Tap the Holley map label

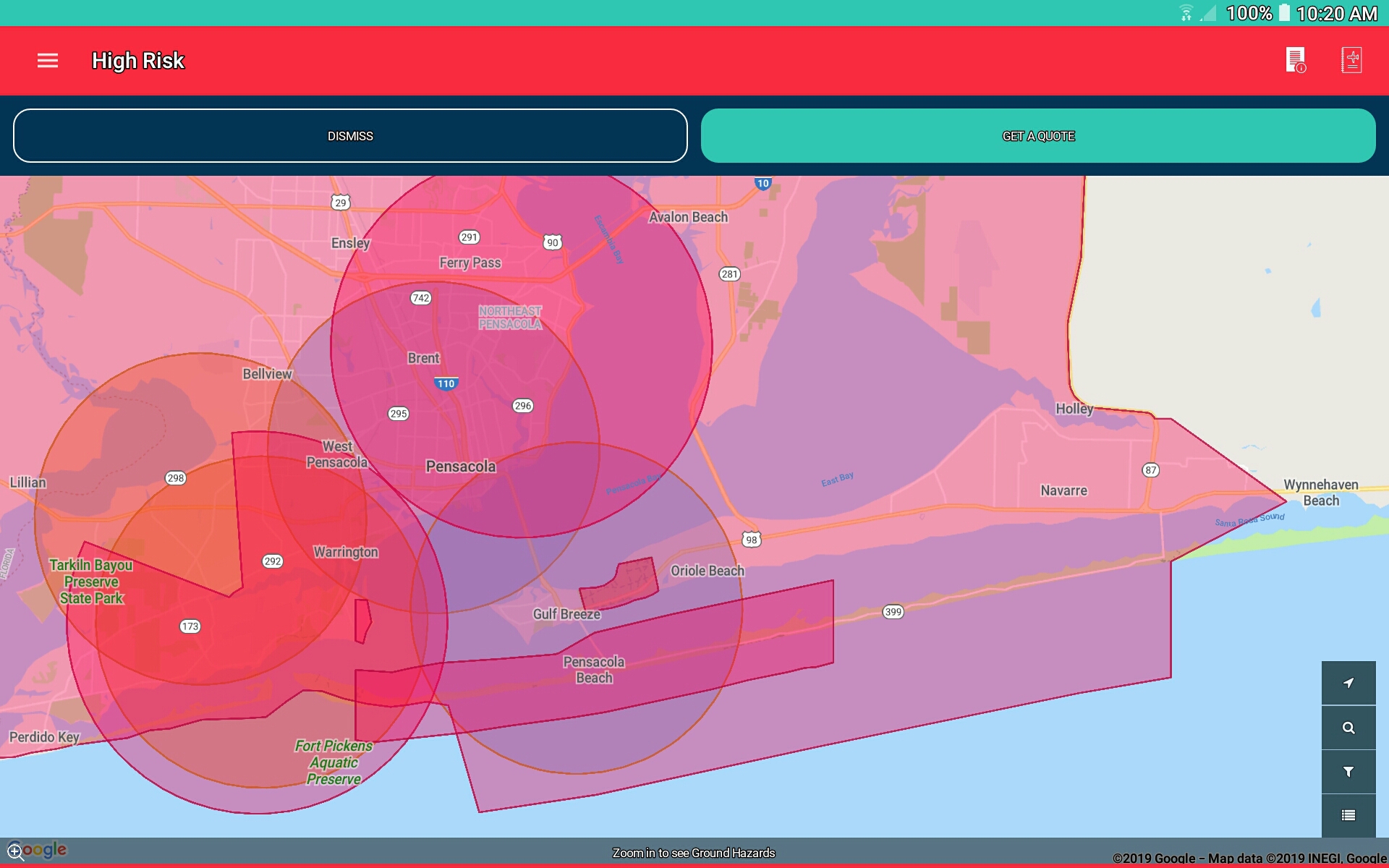pos(1074,409)
